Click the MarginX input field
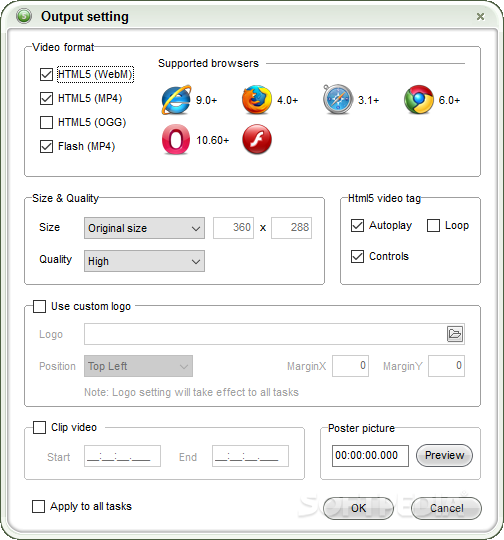 (x=351, y=366)
